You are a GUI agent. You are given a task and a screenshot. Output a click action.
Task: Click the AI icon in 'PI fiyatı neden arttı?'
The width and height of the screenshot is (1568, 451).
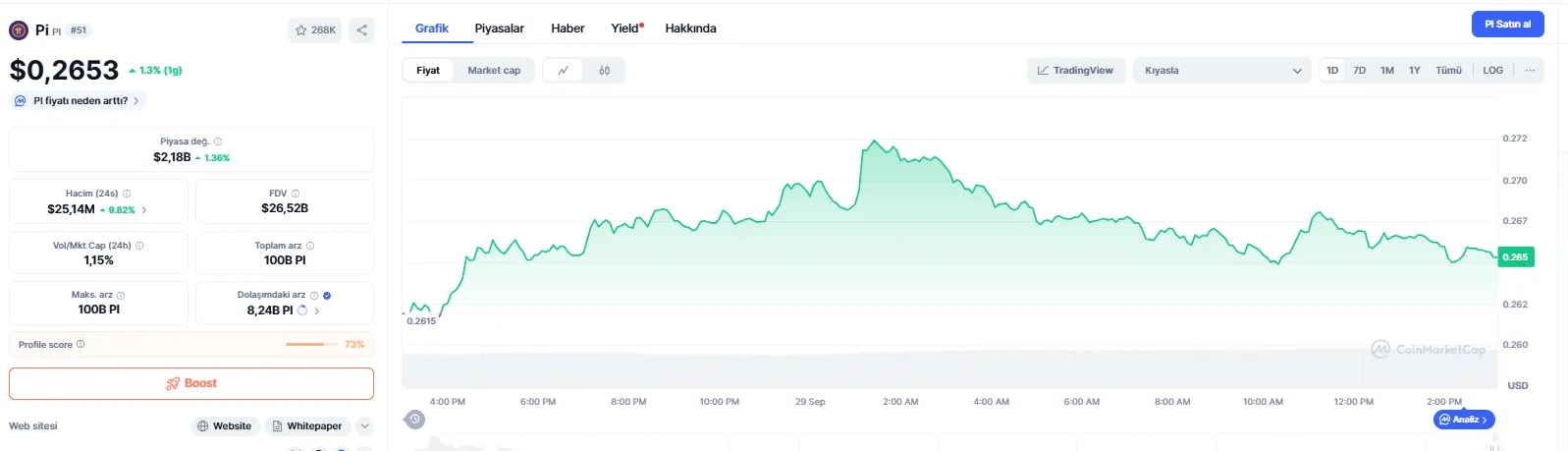[x=21, y=101]
